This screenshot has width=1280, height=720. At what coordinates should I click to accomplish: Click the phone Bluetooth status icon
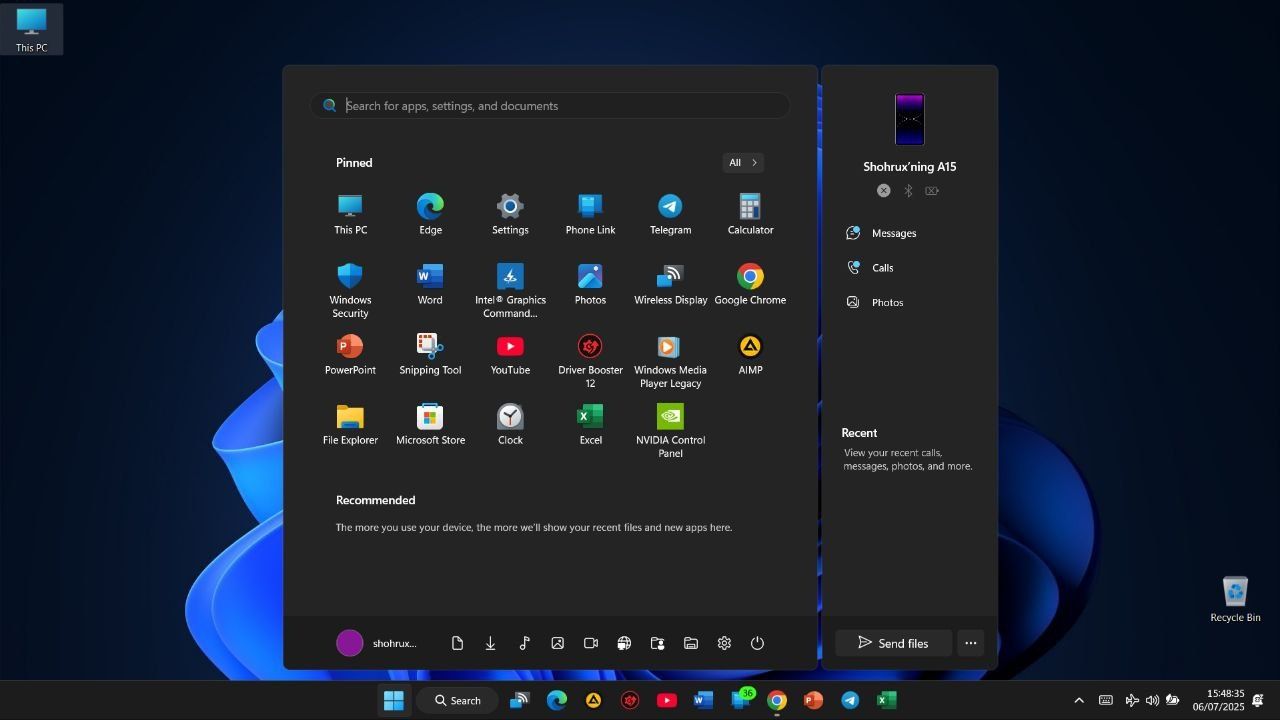(x=908, y=190)
